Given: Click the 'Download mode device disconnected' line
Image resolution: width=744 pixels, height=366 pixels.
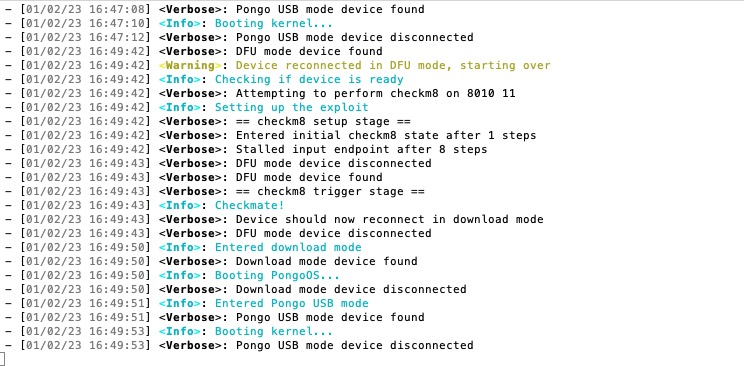Looking at the screenshot, I should point(351,289).
